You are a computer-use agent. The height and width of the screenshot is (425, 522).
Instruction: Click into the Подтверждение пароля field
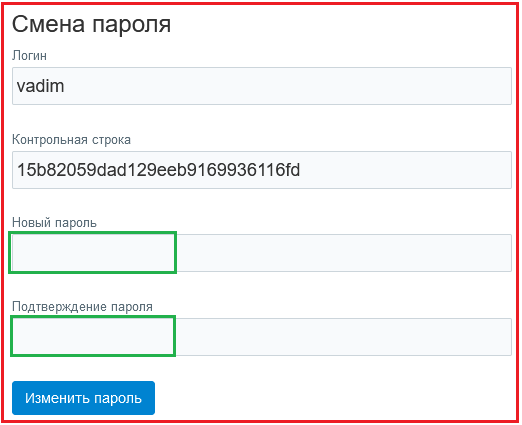pos(262,337)
